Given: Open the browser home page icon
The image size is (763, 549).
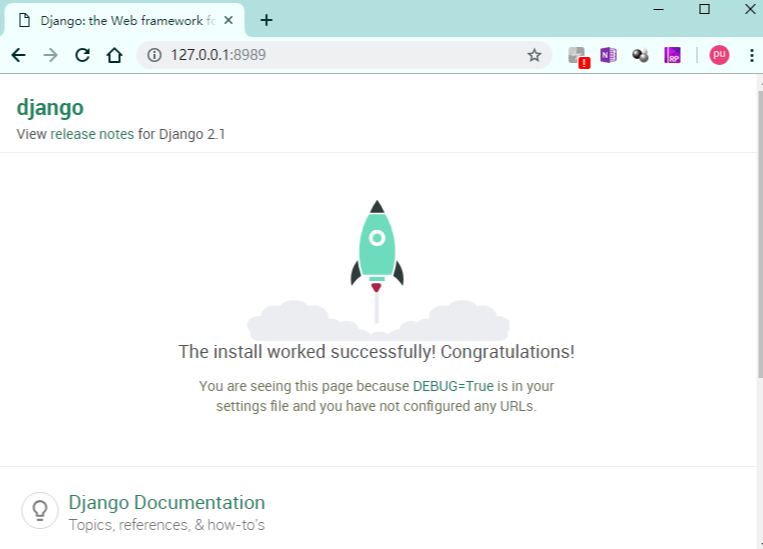Looking at the screenshot, I should tap(114, 55).
